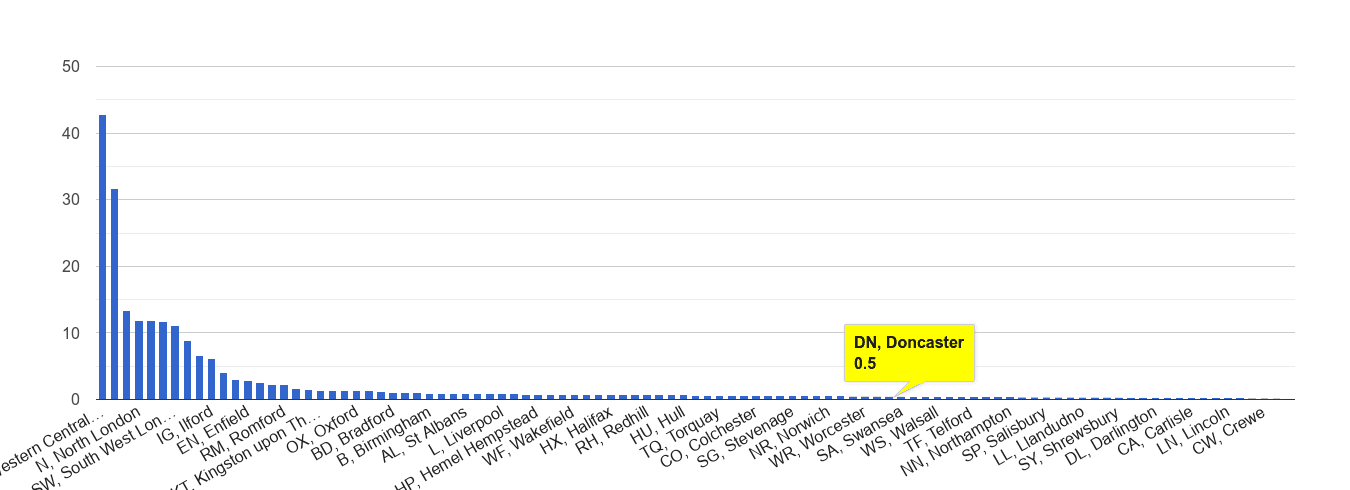Click the 'SW, South West Lon...' axis label
Viewport: 1350px width, 490px height.
[x=105, y=450]
